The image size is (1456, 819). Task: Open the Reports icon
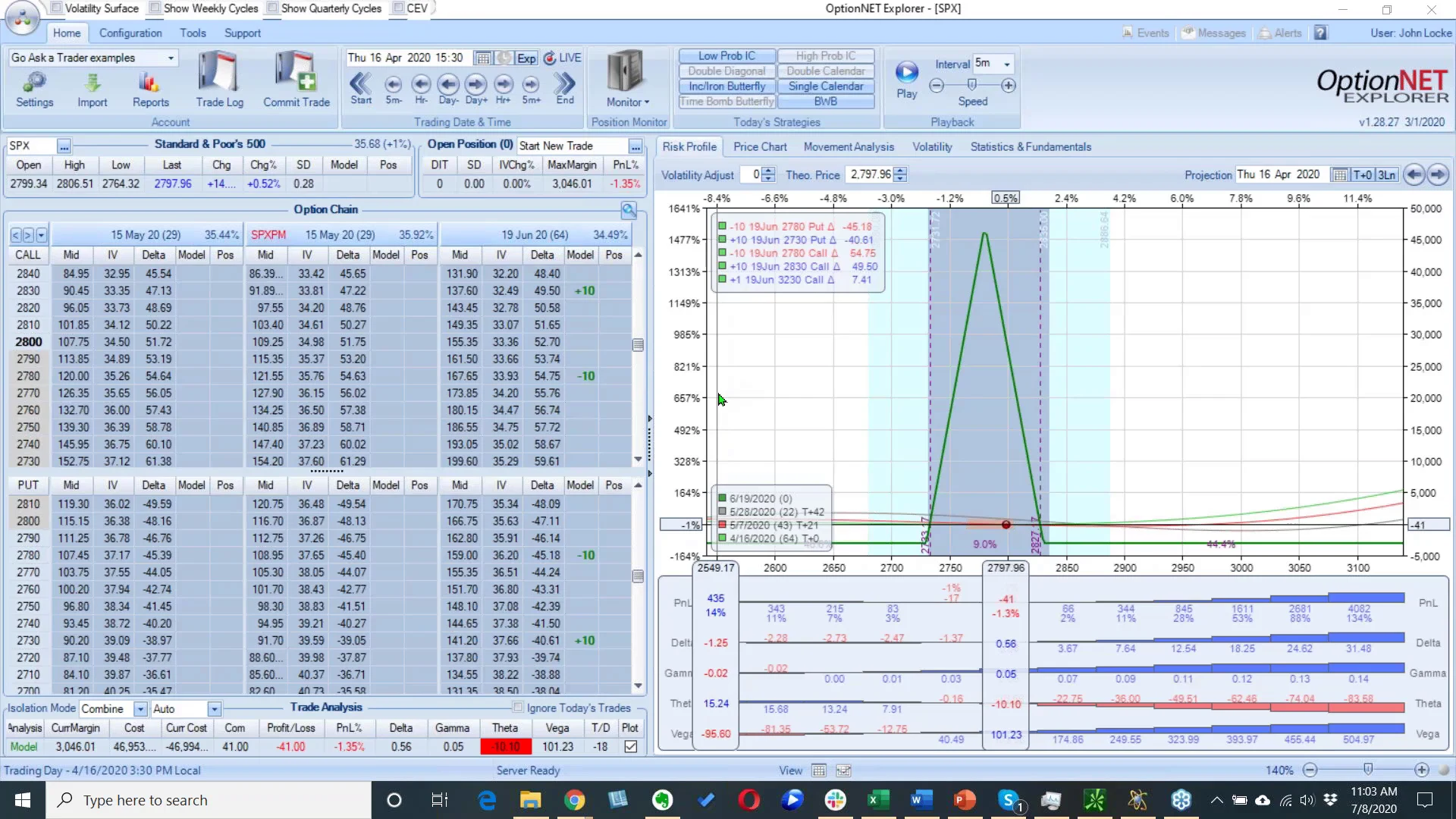pyautogui.click(x=150, y=89)
